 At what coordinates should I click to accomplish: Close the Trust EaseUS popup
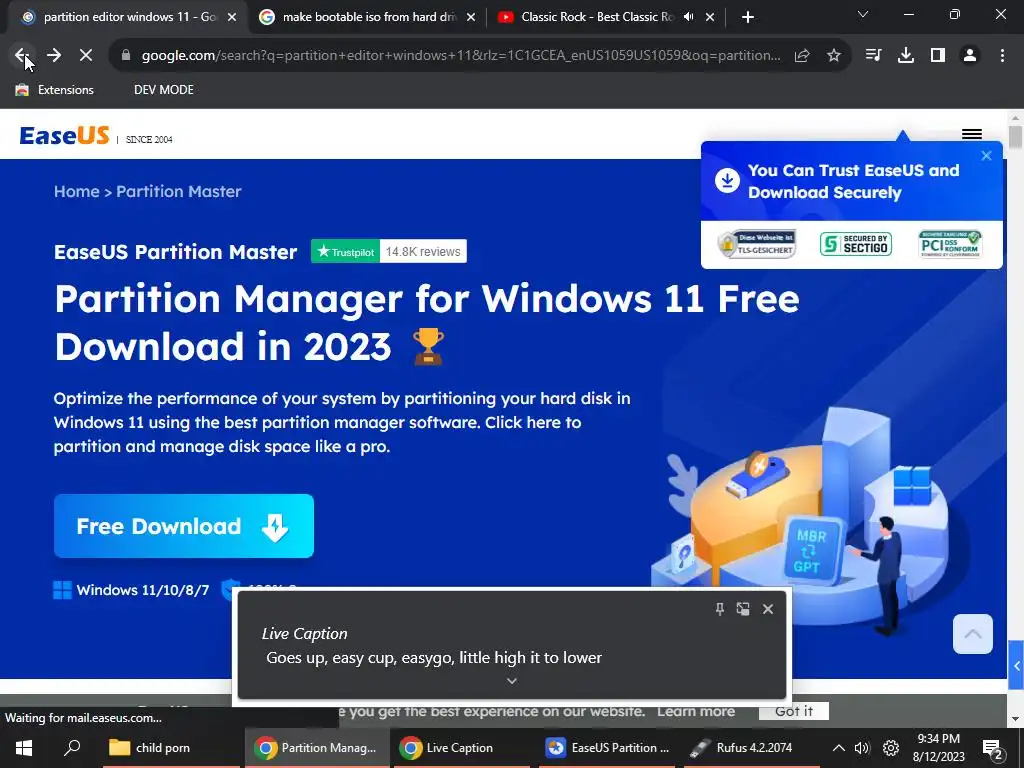tap(986, 155)
